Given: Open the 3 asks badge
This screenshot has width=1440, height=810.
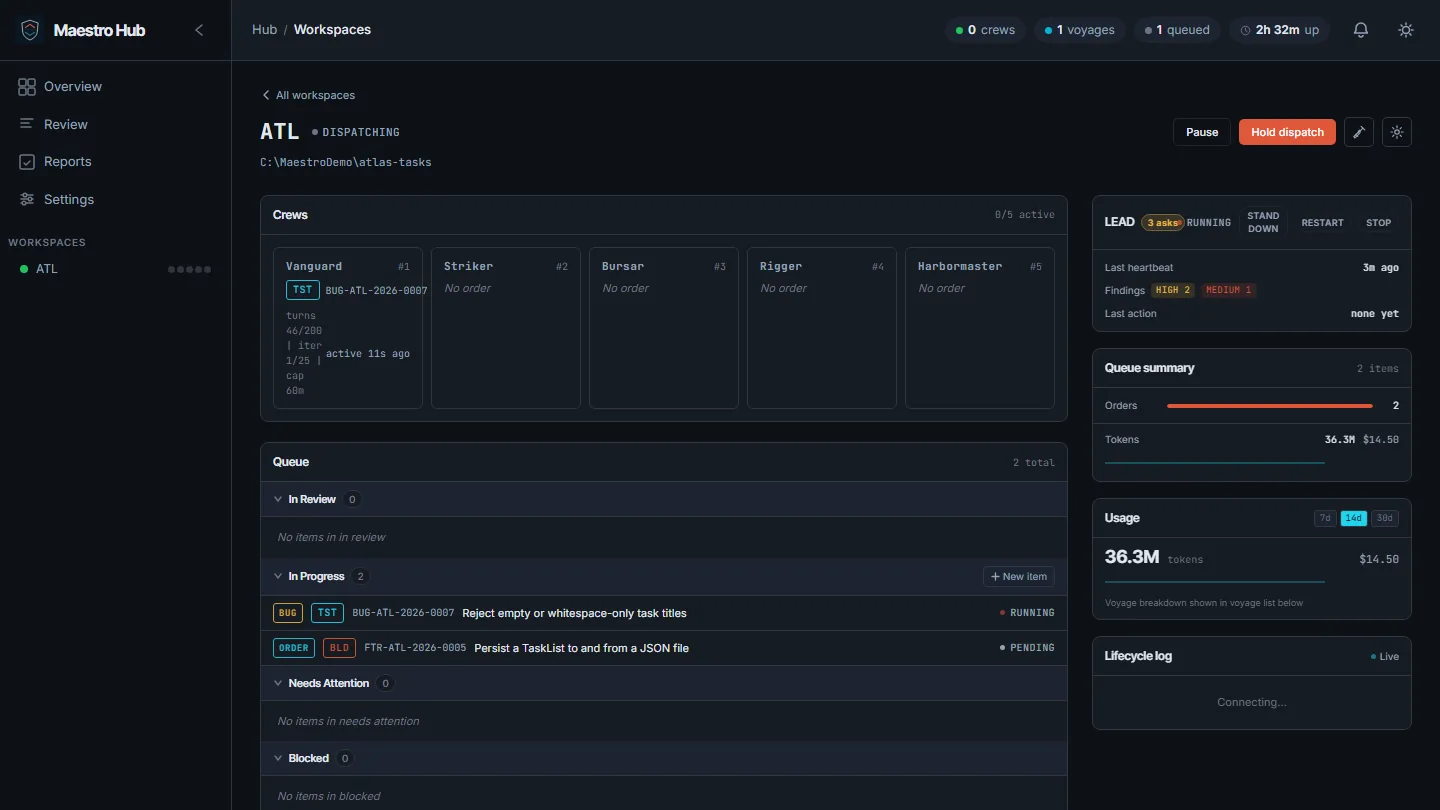Looking at the screenshot, I should tap(1162, 222).
